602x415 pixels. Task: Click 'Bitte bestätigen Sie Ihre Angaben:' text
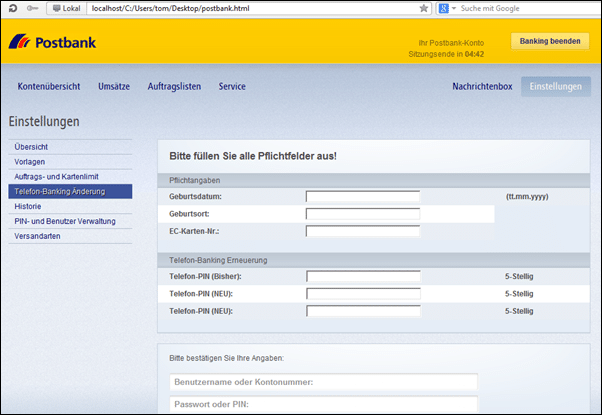point(227,358)
